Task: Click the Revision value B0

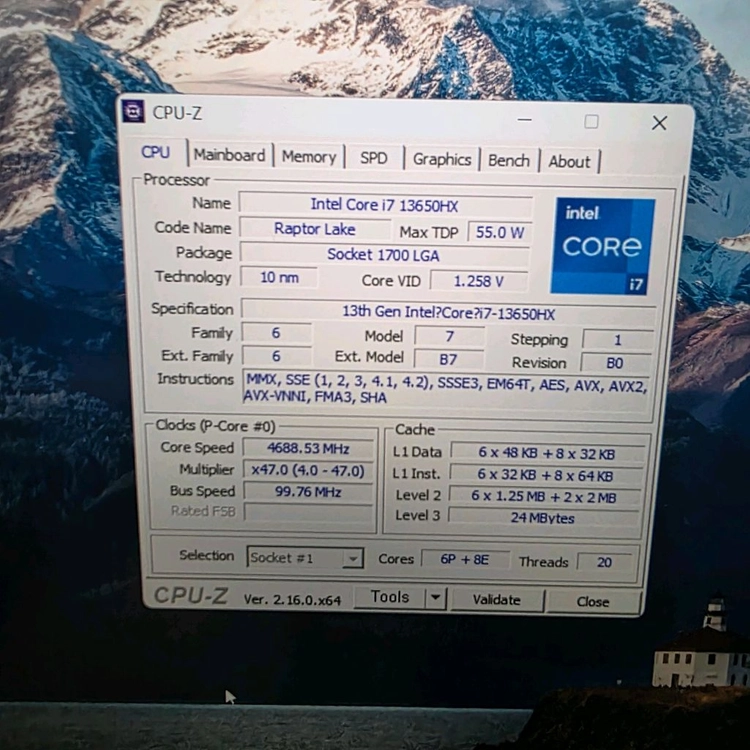Action: 615,363
